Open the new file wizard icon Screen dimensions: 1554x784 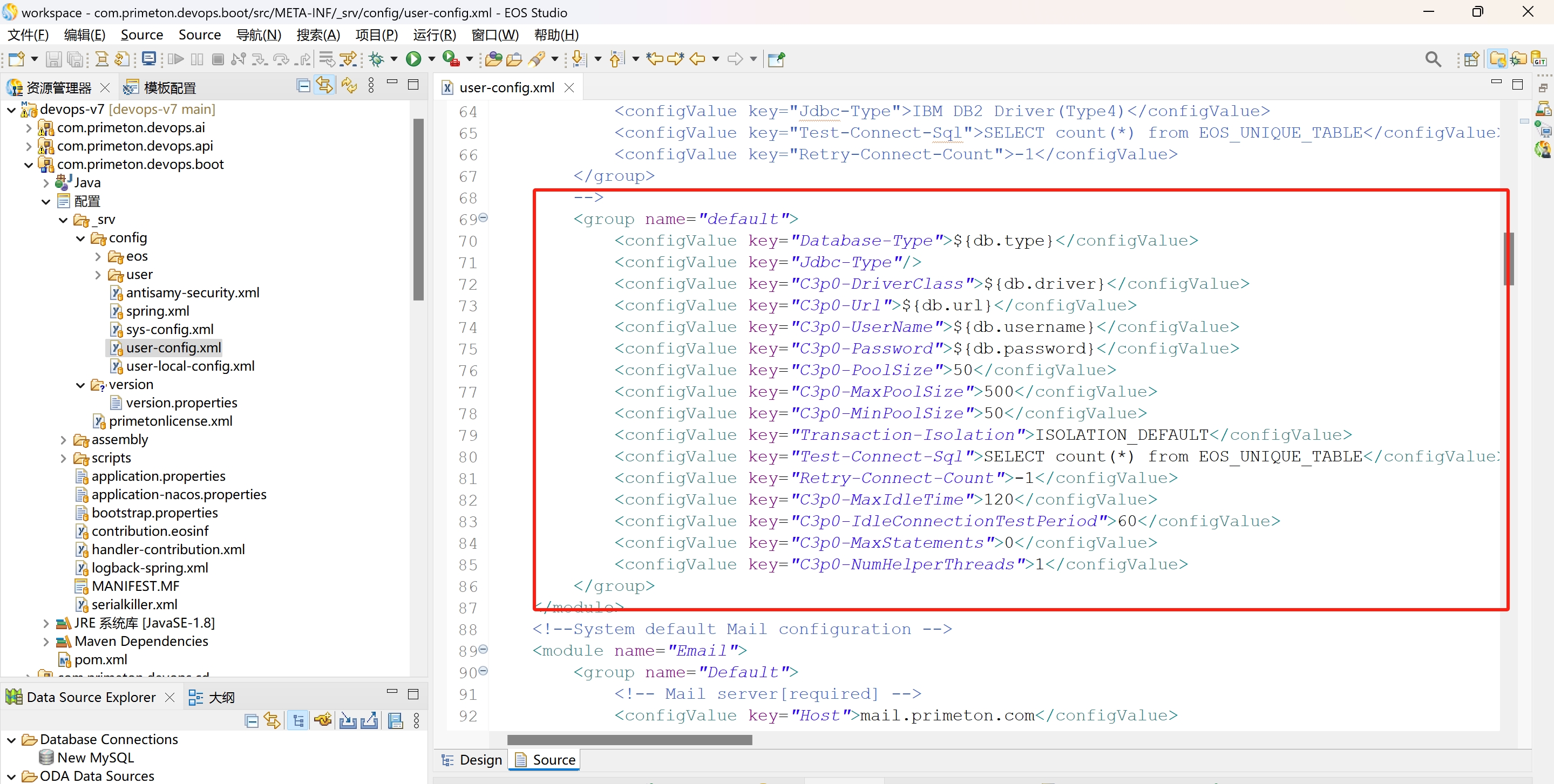tap(16, 59)
